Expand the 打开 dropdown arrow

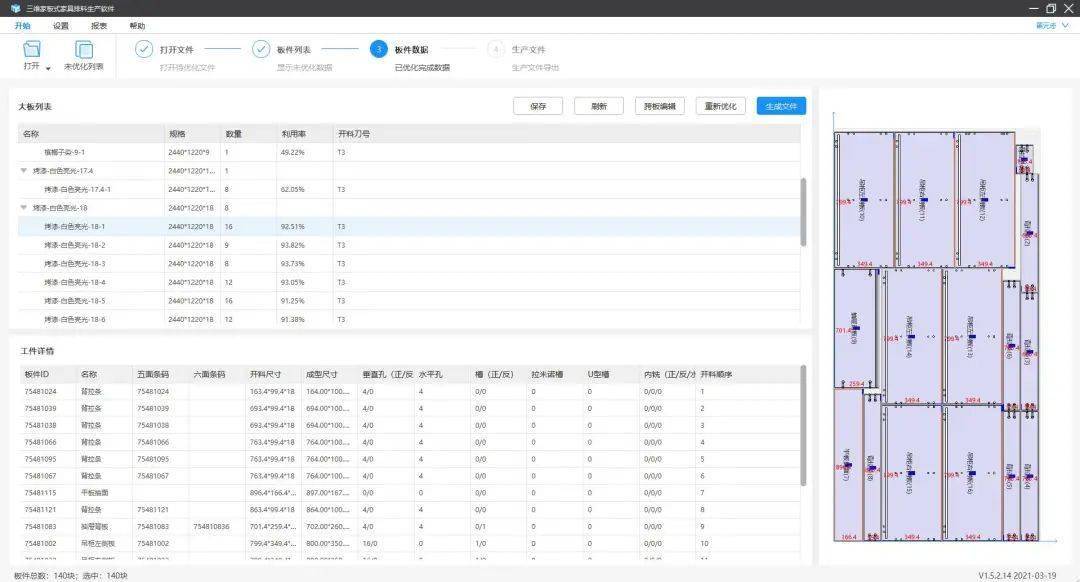(x=48, y=68)
